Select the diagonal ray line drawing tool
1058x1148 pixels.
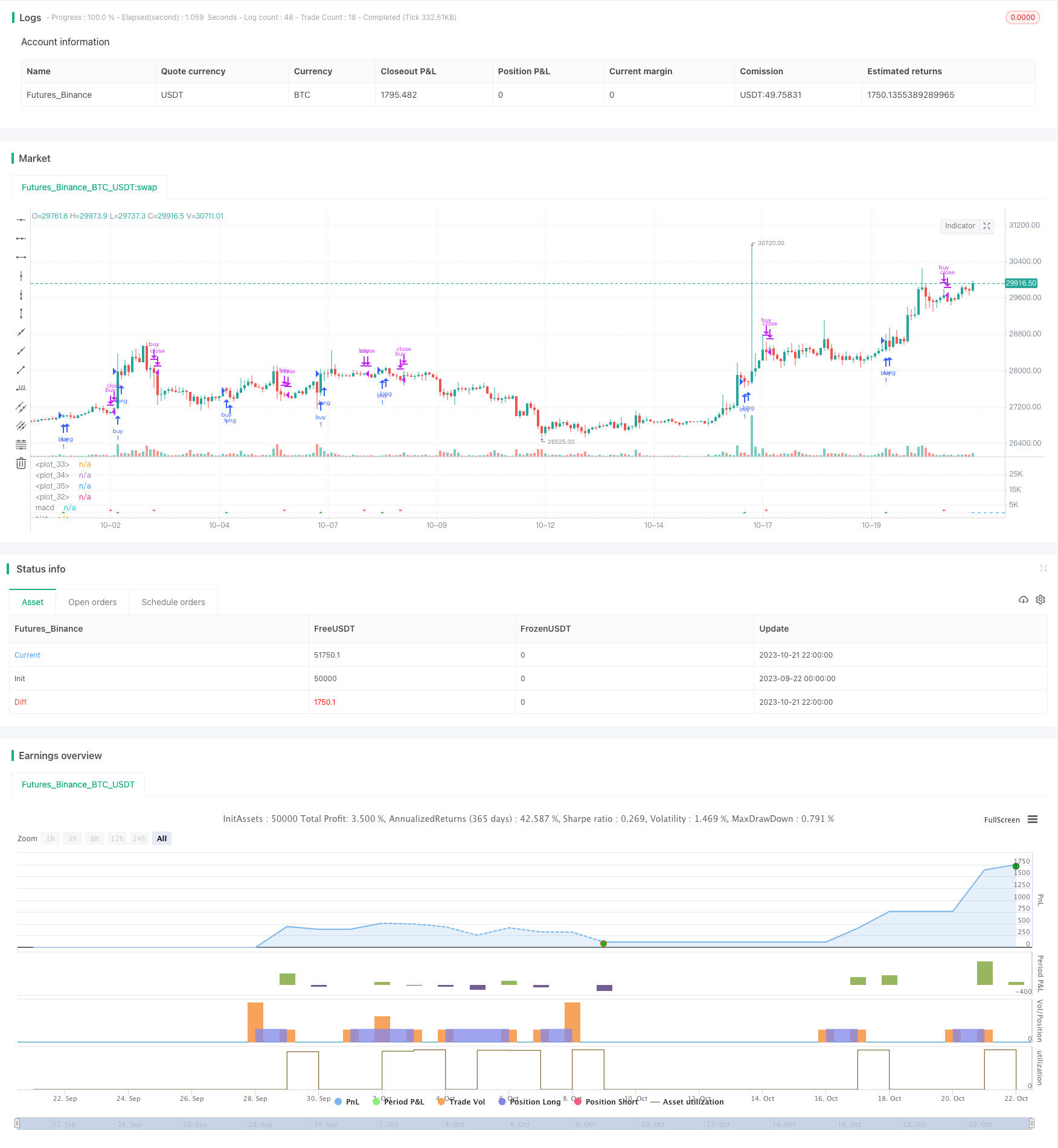(x=21, y=351)
